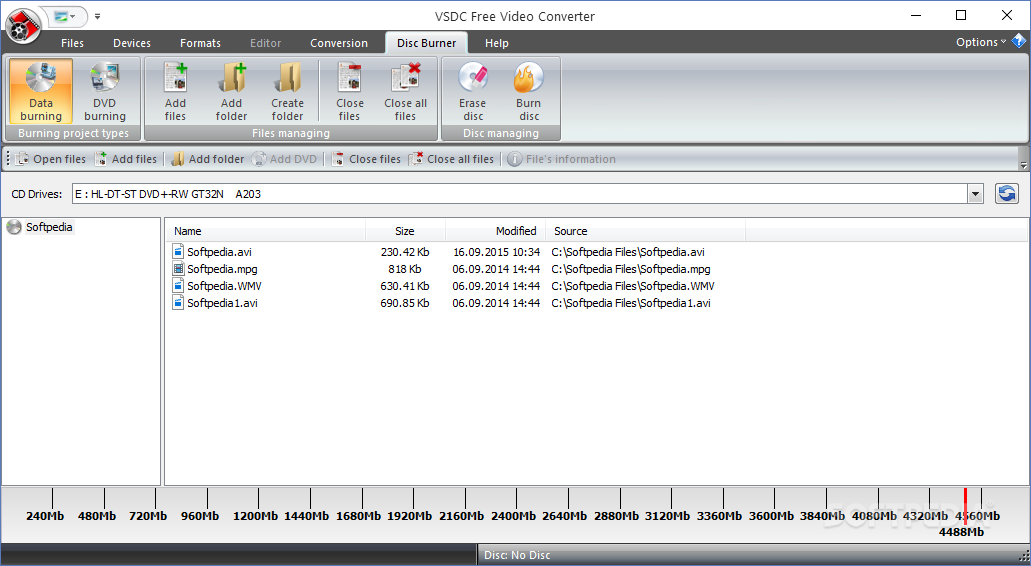This screenshot has width=1031, height=566.
Task: Click the VSDC application logo button
Action: [23, 26]
